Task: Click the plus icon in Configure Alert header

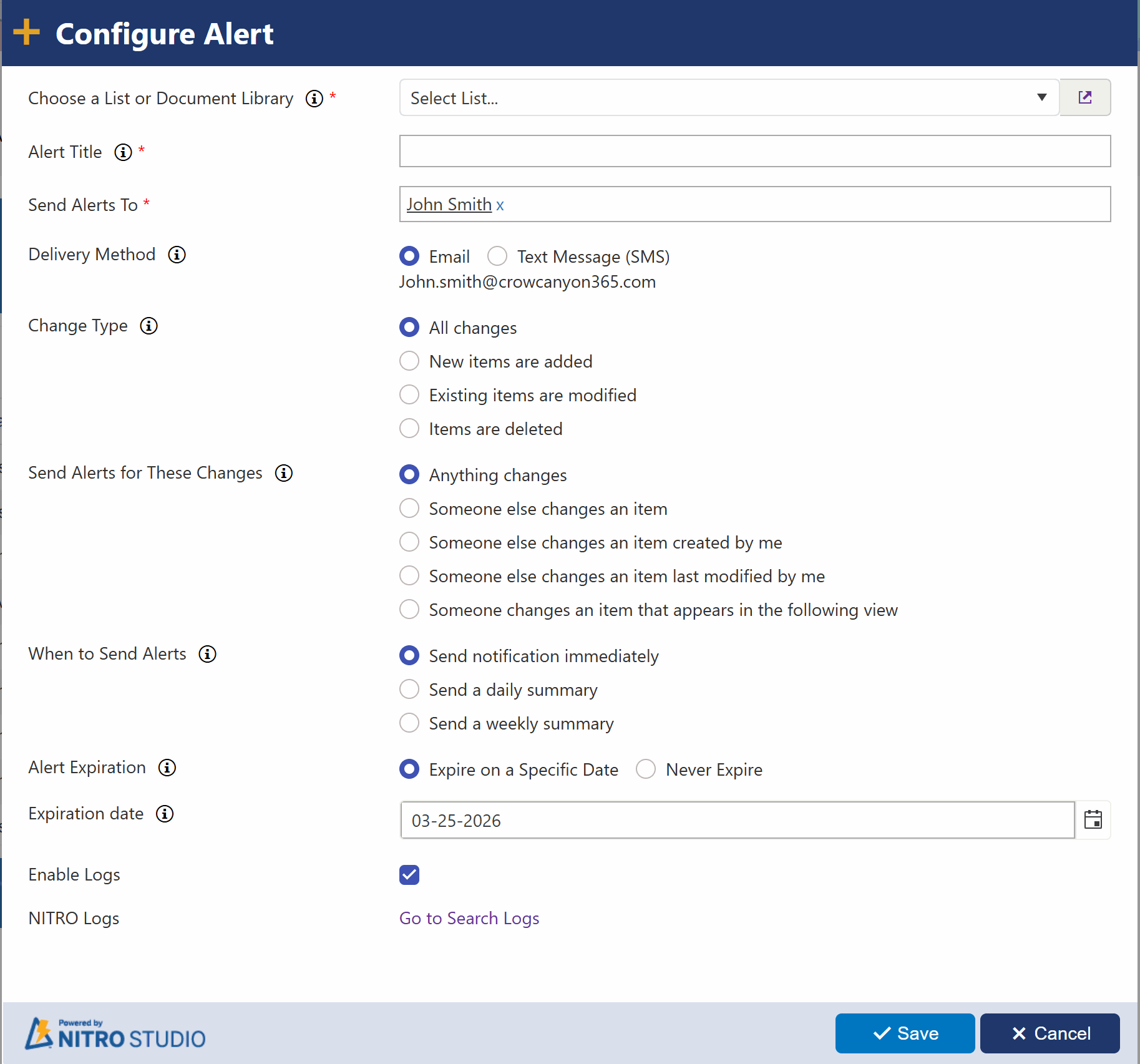Action: 26,32
